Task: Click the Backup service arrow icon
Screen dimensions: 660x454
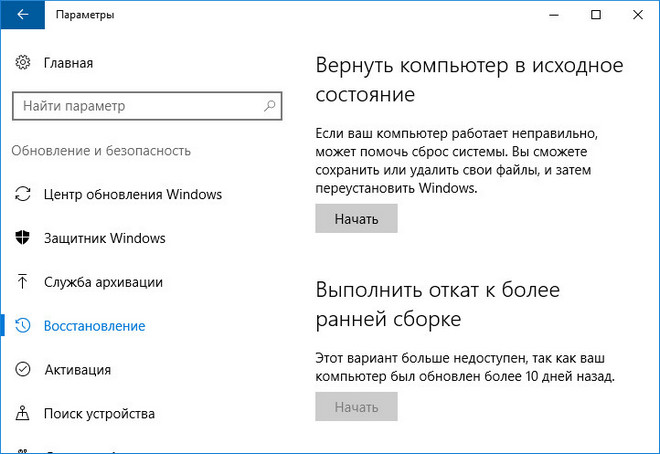Action: point(24,282)
